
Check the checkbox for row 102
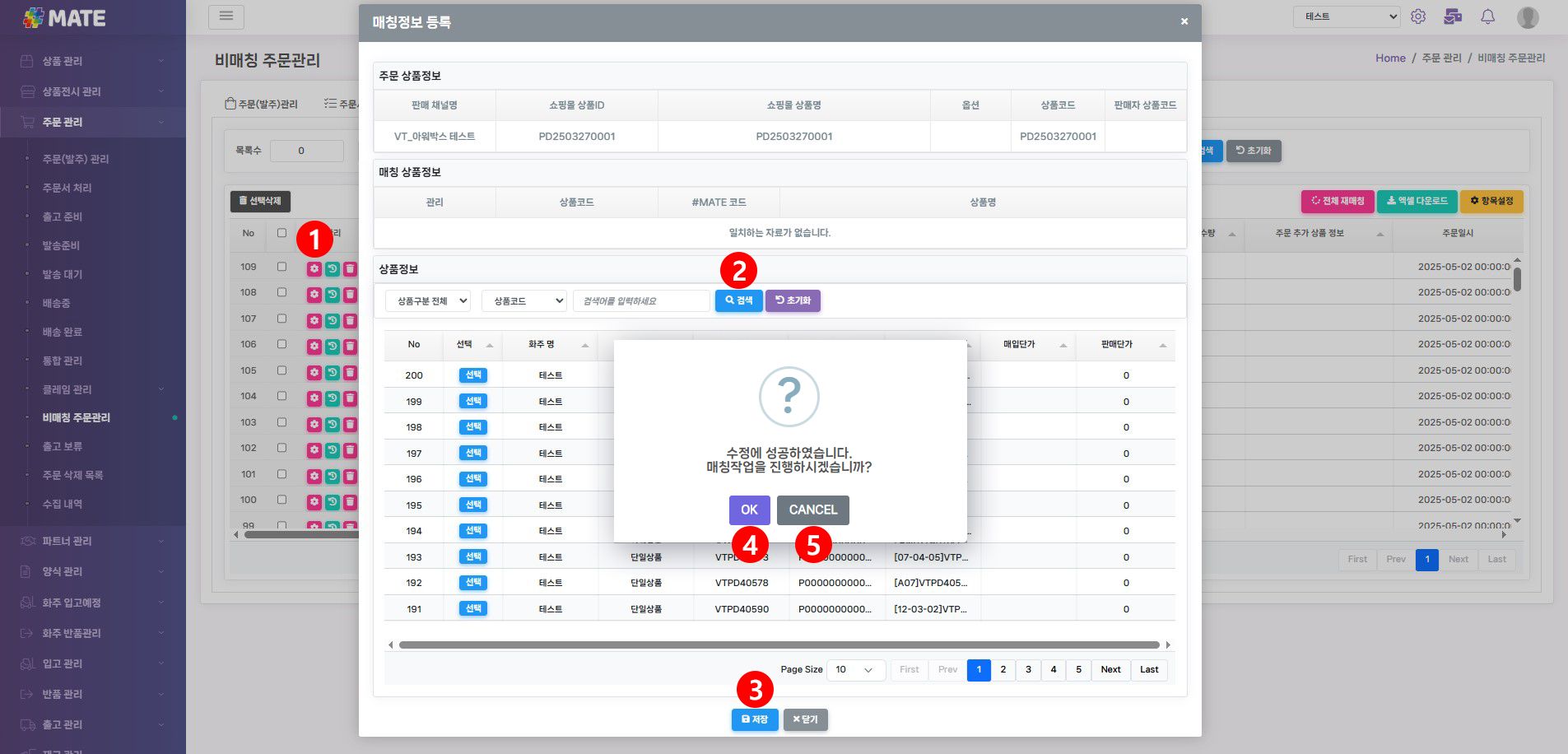281,448
